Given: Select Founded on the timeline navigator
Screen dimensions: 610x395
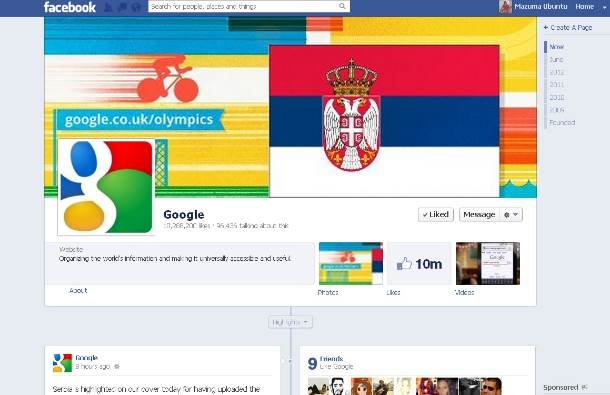Looking at the screenshot, I should click(x=562, y=123).
